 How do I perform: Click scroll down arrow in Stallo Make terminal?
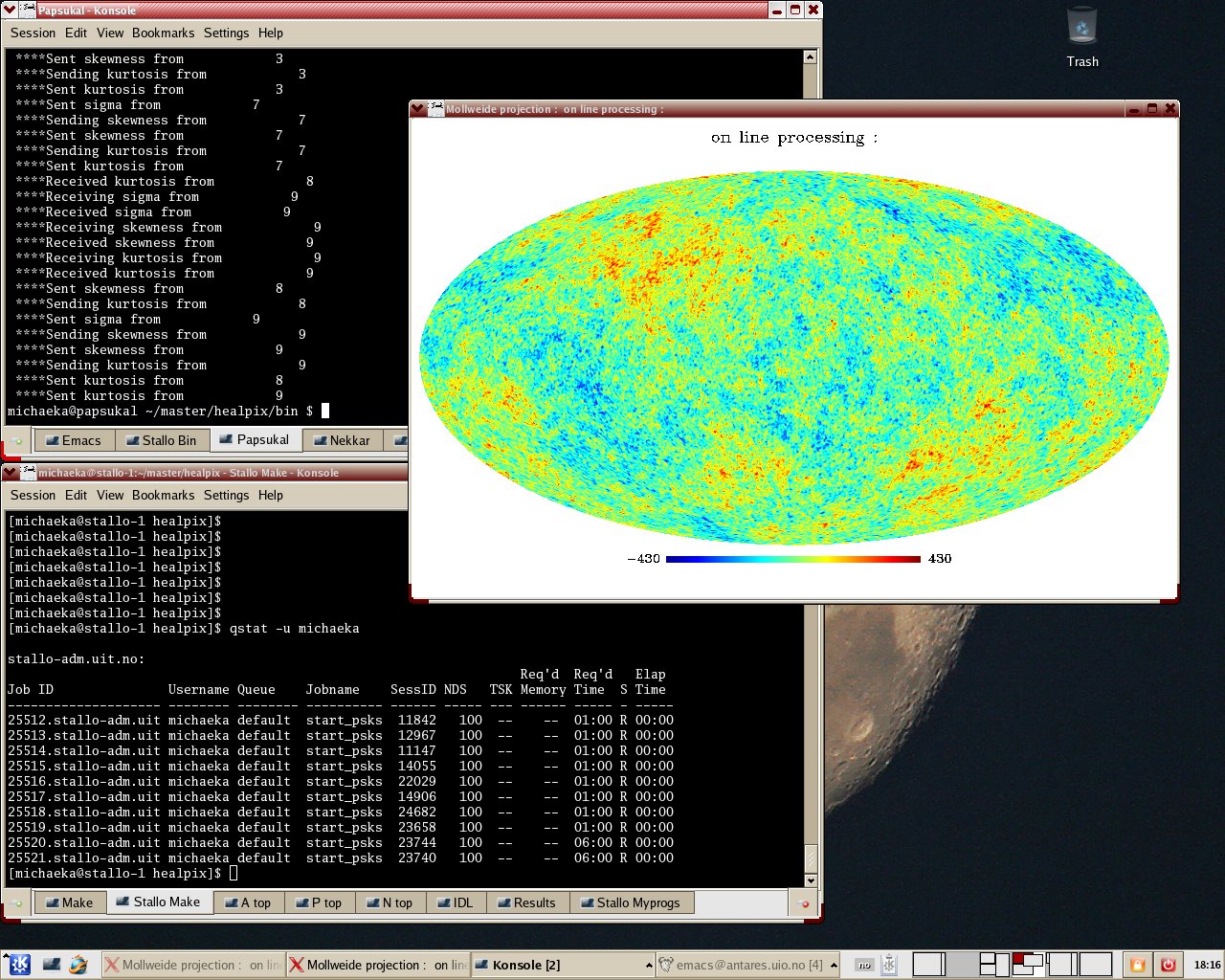(811, 880)
